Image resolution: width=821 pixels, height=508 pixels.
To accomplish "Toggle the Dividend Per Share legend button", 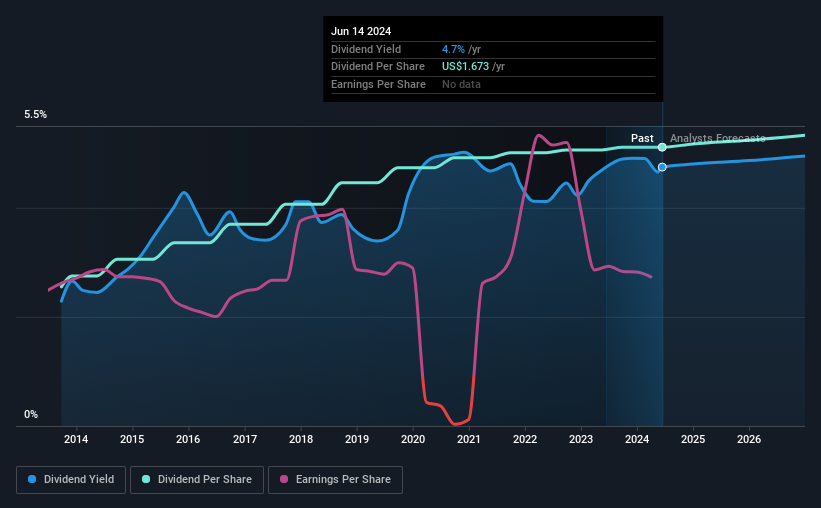I will click(x=197, y=480).
